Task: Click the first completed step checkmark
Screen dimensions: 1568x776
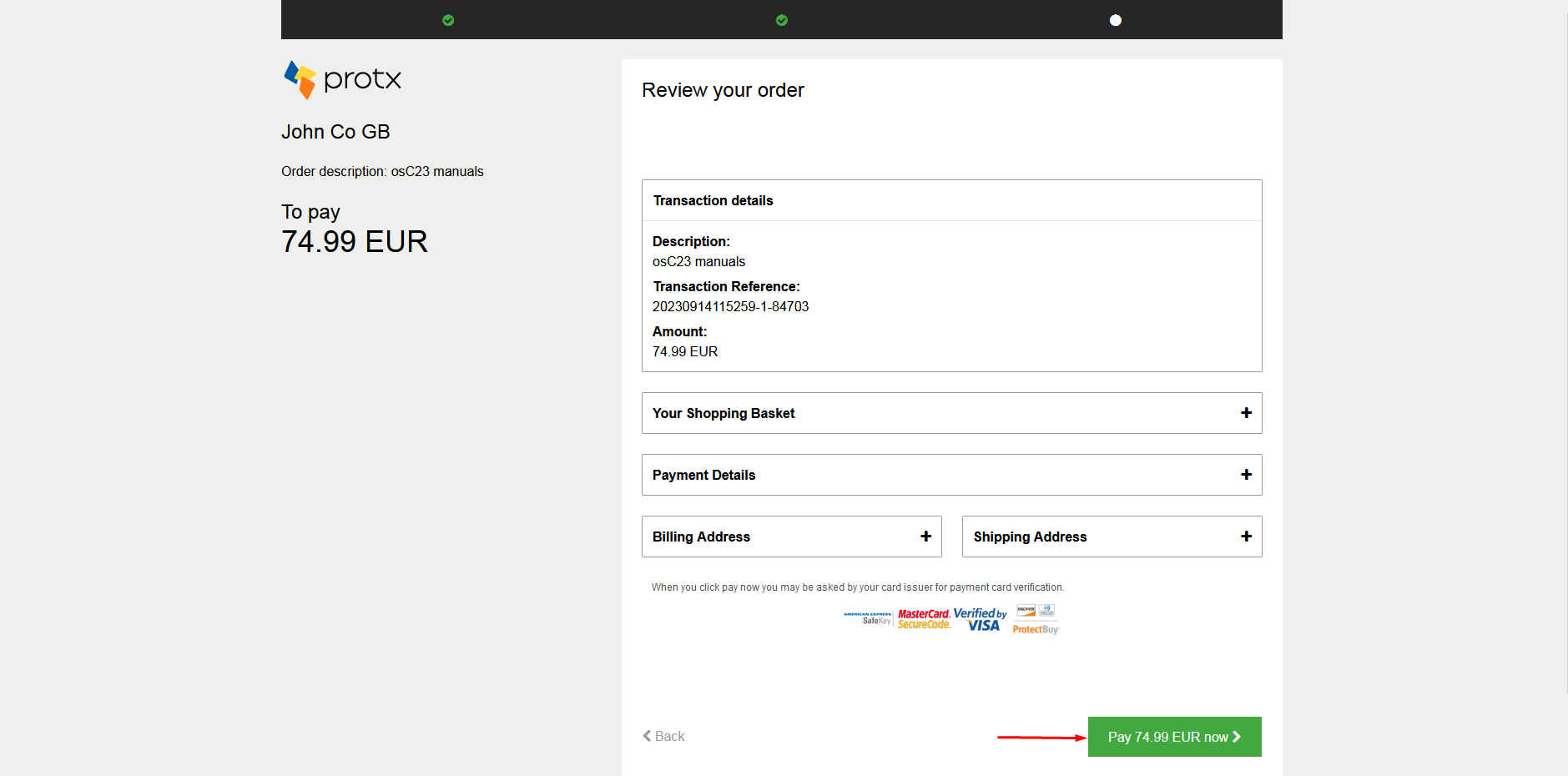Action: [448, 20]
